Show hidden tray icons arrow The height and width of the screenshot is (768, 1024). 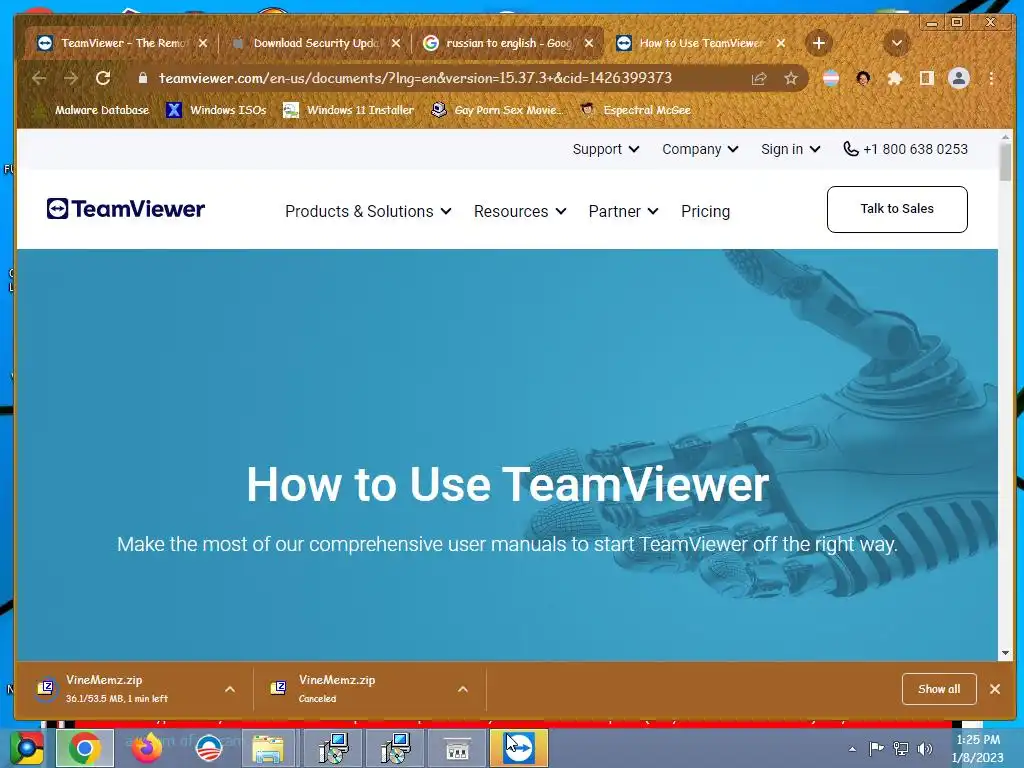[x=852, y=749]
